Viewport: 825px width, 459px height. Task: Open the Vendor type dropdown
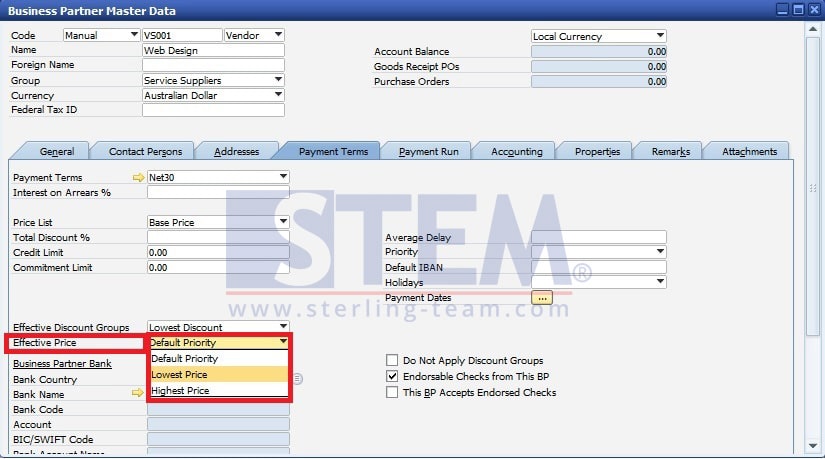pos(278,35)
